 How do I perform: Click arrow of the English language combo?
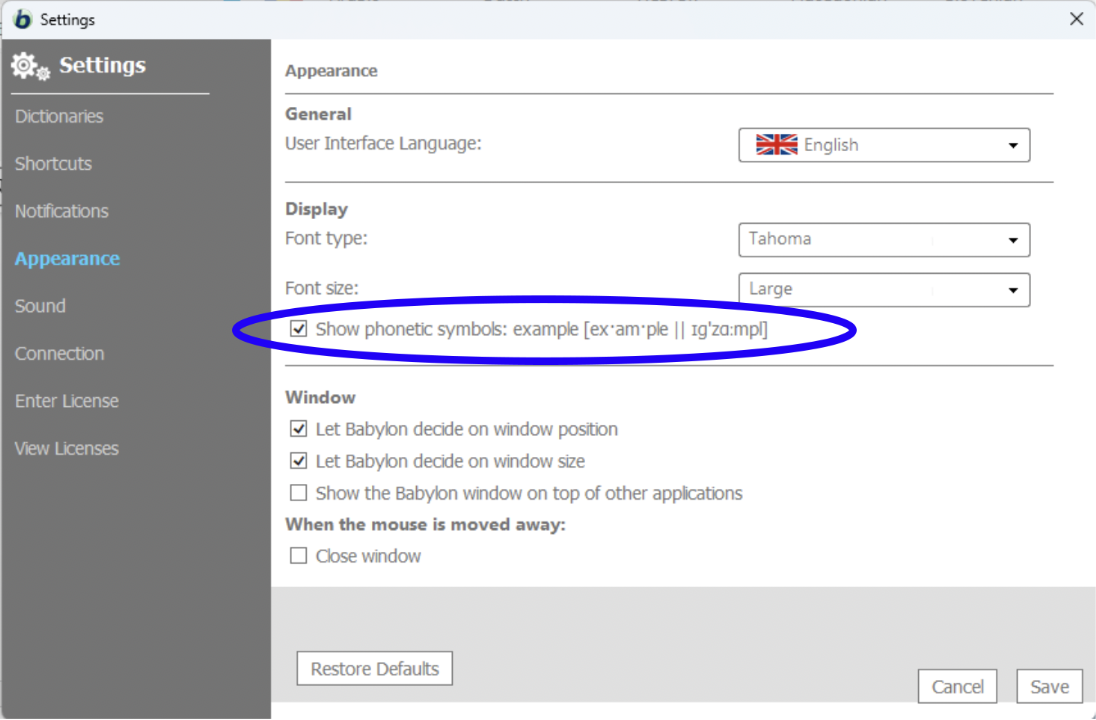[1013, 145]
